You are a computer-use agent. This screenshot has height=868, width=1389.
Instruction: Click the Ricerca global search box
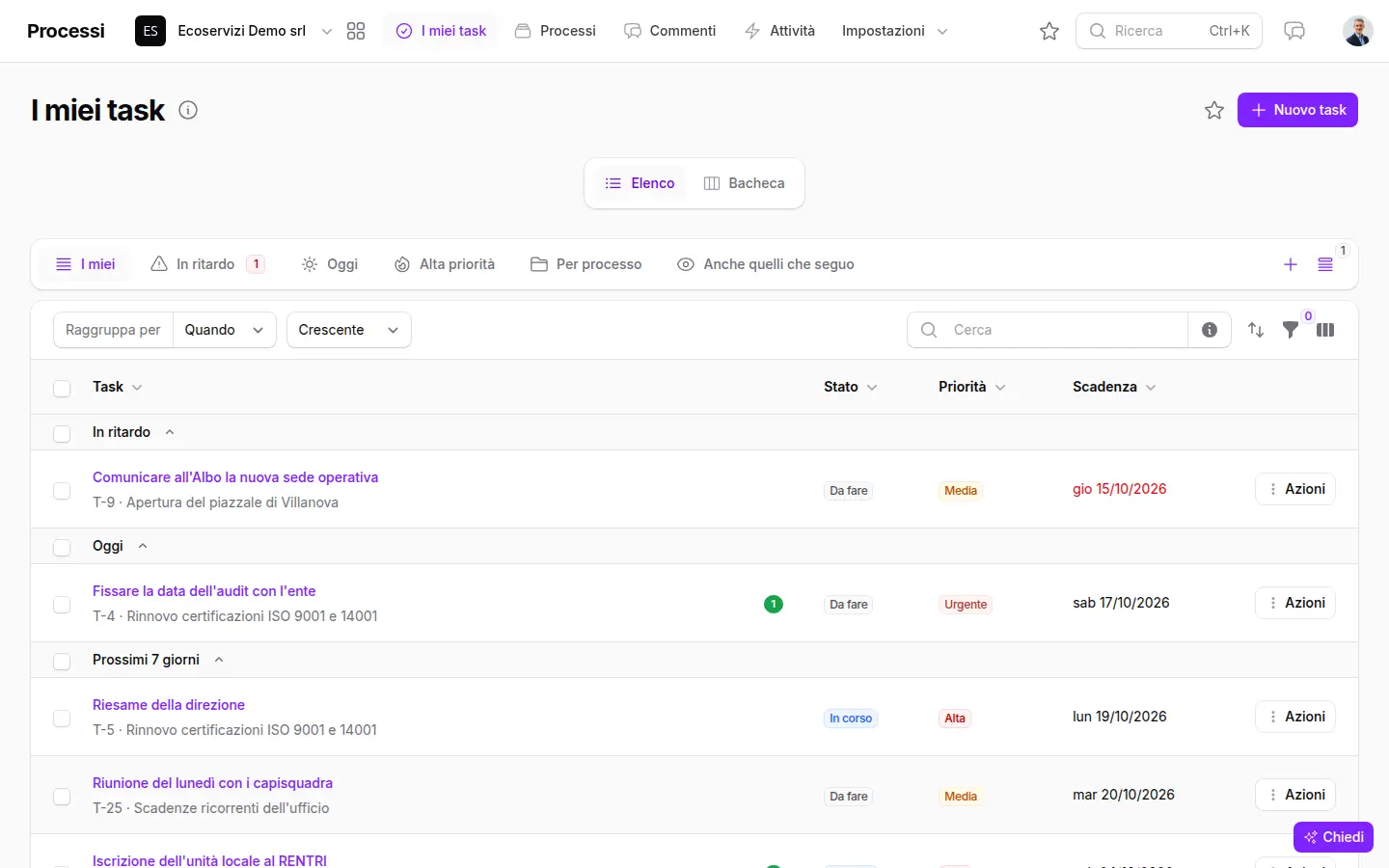click(1169, 31)
